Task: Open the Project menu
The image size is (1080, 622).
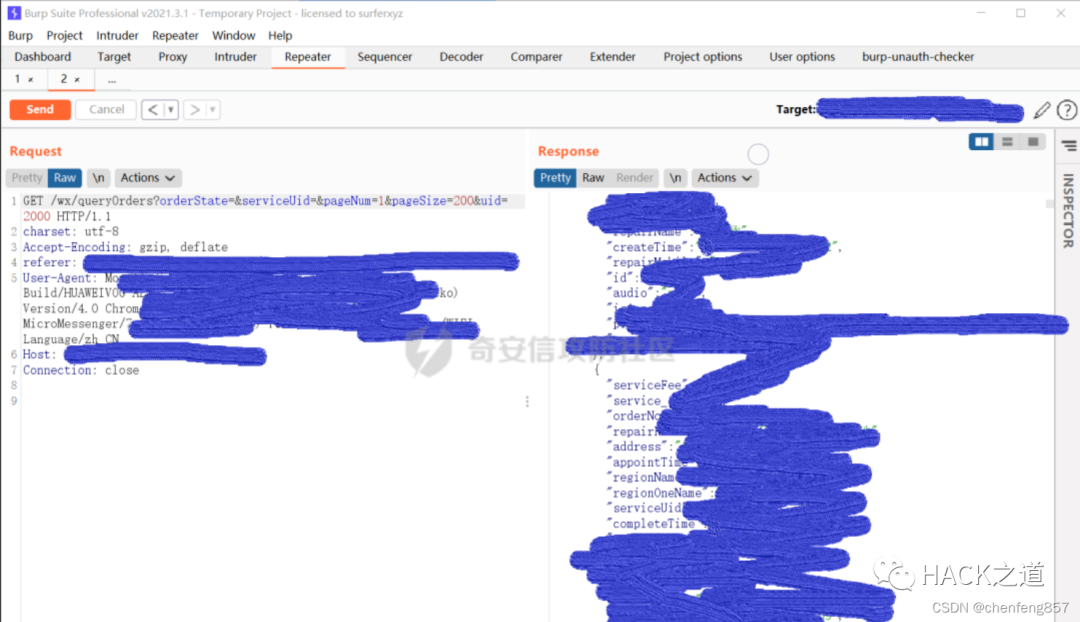Action: click(64, 36)
